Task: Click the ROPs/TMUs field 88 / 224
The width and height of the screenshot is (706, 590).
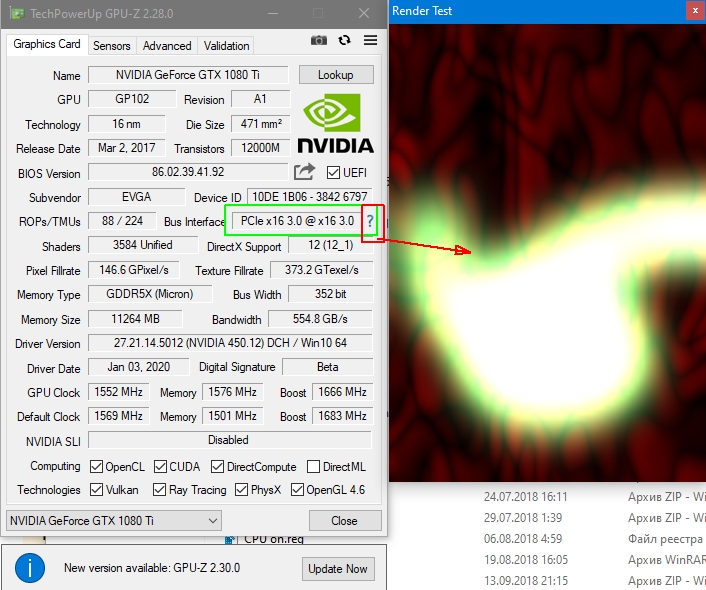Action: pyautogui.click(x=122, y=221)
